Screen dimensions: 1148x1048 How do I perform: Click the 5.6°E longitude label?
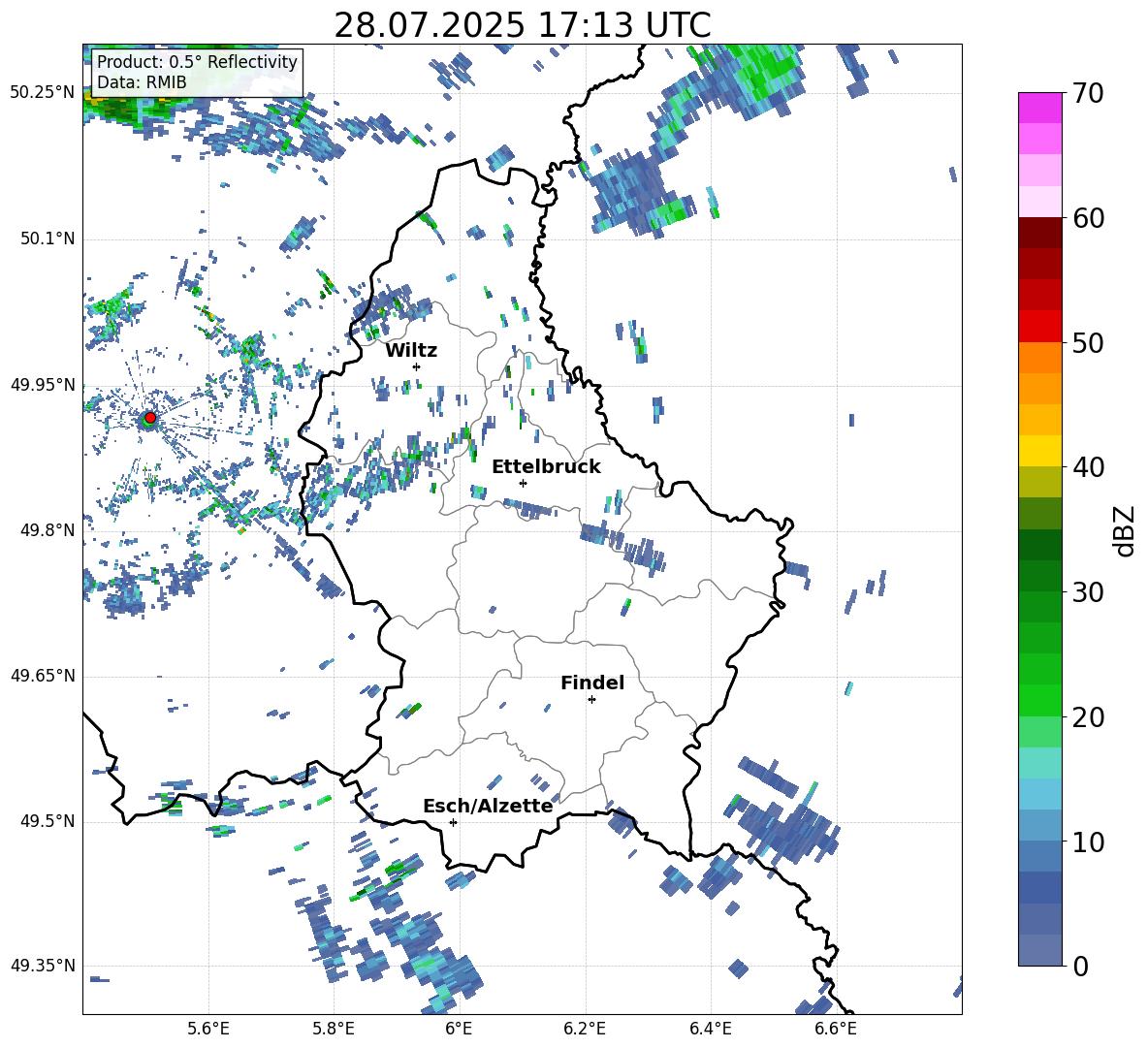coord(208,1029)
